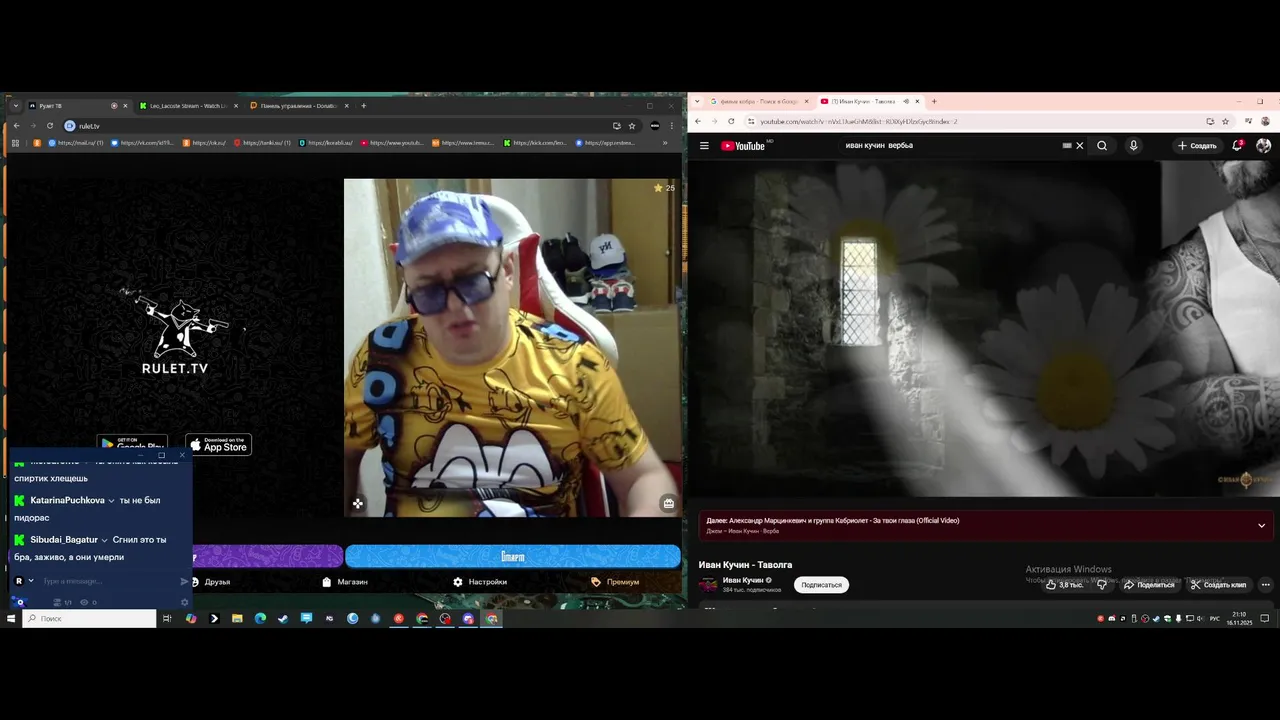Expand KatarinaPuchkova user options chevron
1280x720 pixels.
coord(111,500)
